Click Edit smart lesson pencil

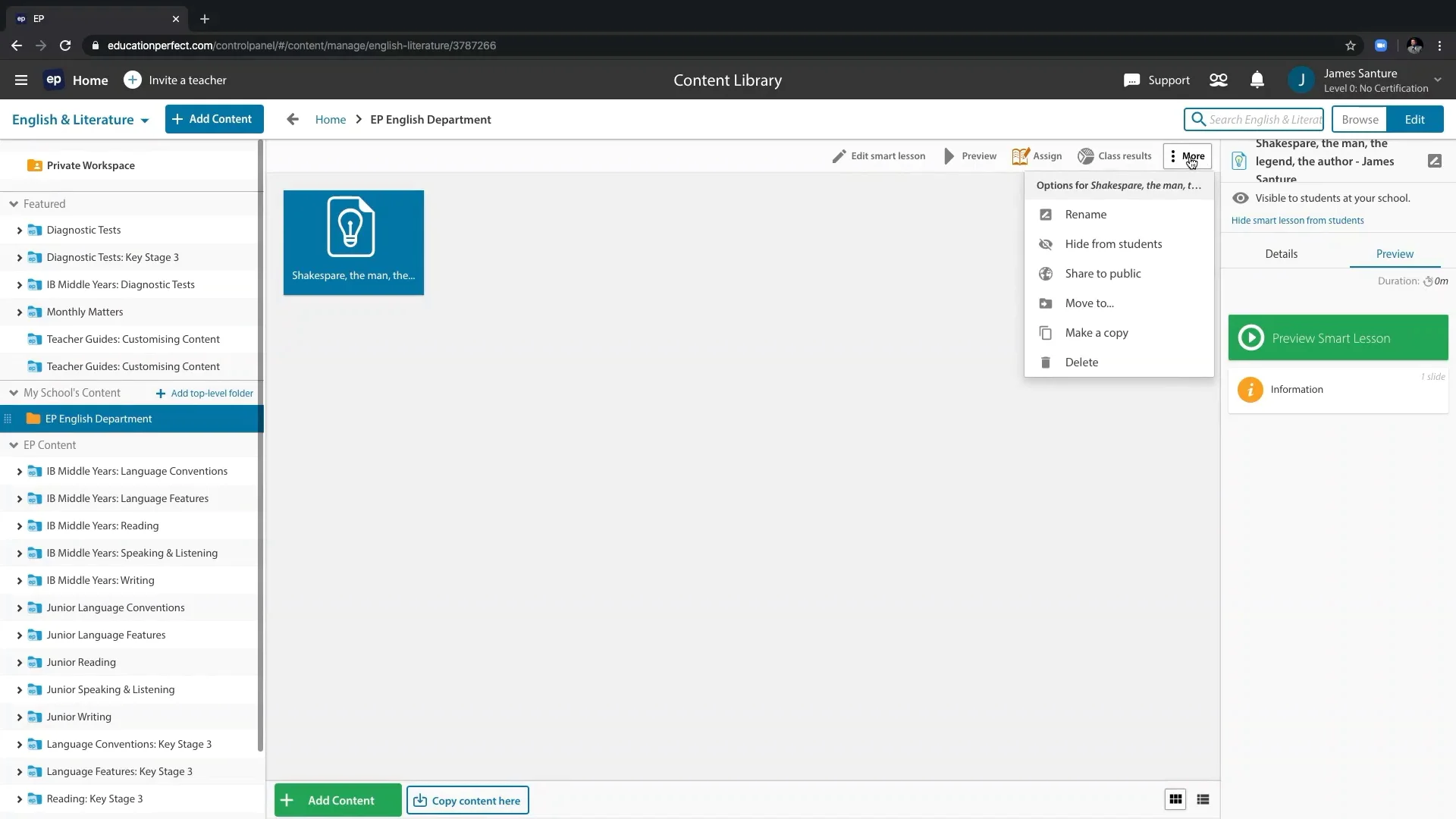(878, 156)
